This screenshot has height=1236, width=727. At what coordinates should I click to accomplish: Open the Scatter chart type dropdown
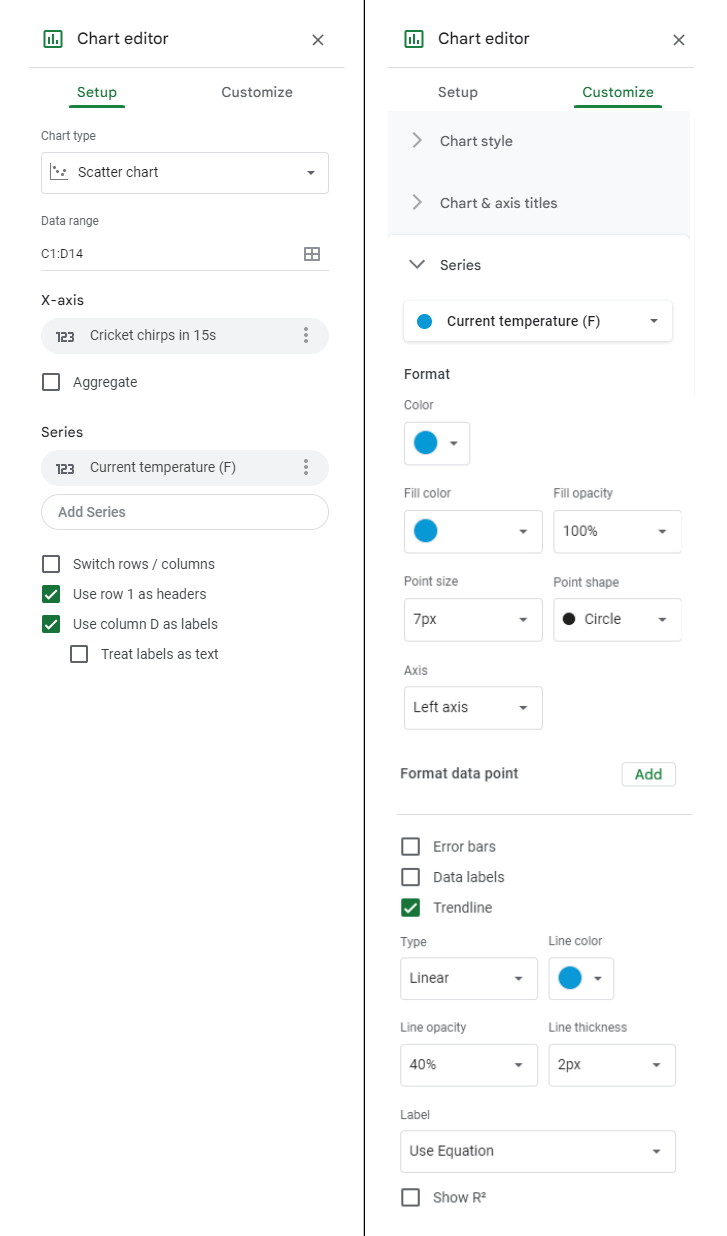tap(185, 173)
